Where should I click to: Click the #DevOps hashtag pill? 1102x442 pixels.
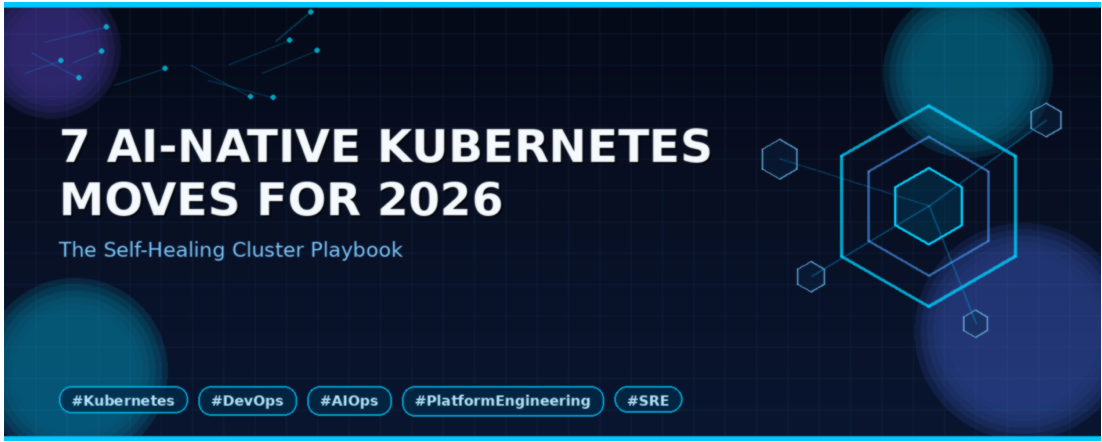247,401
